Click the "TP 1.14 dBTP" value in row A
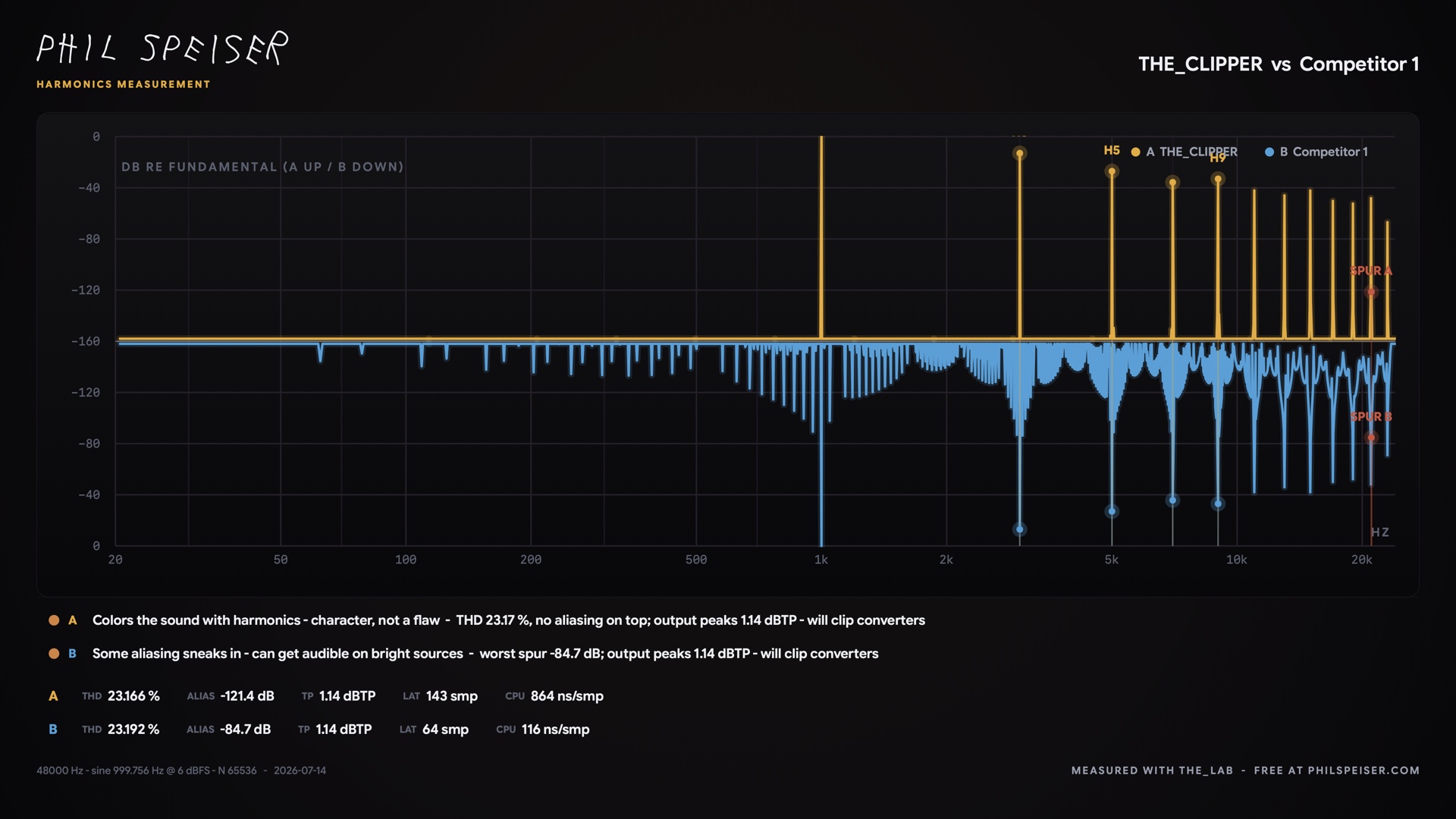The width and height of the screenshot is (1456, 819). (339, 696)
